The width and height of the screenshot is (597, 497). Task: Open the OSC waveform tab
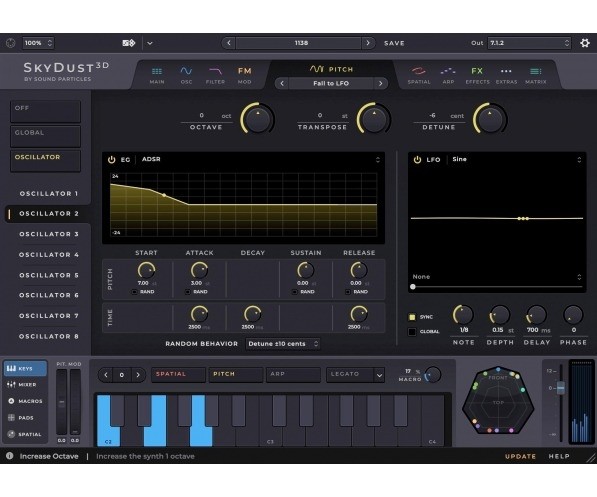click(x=186, y=75)
